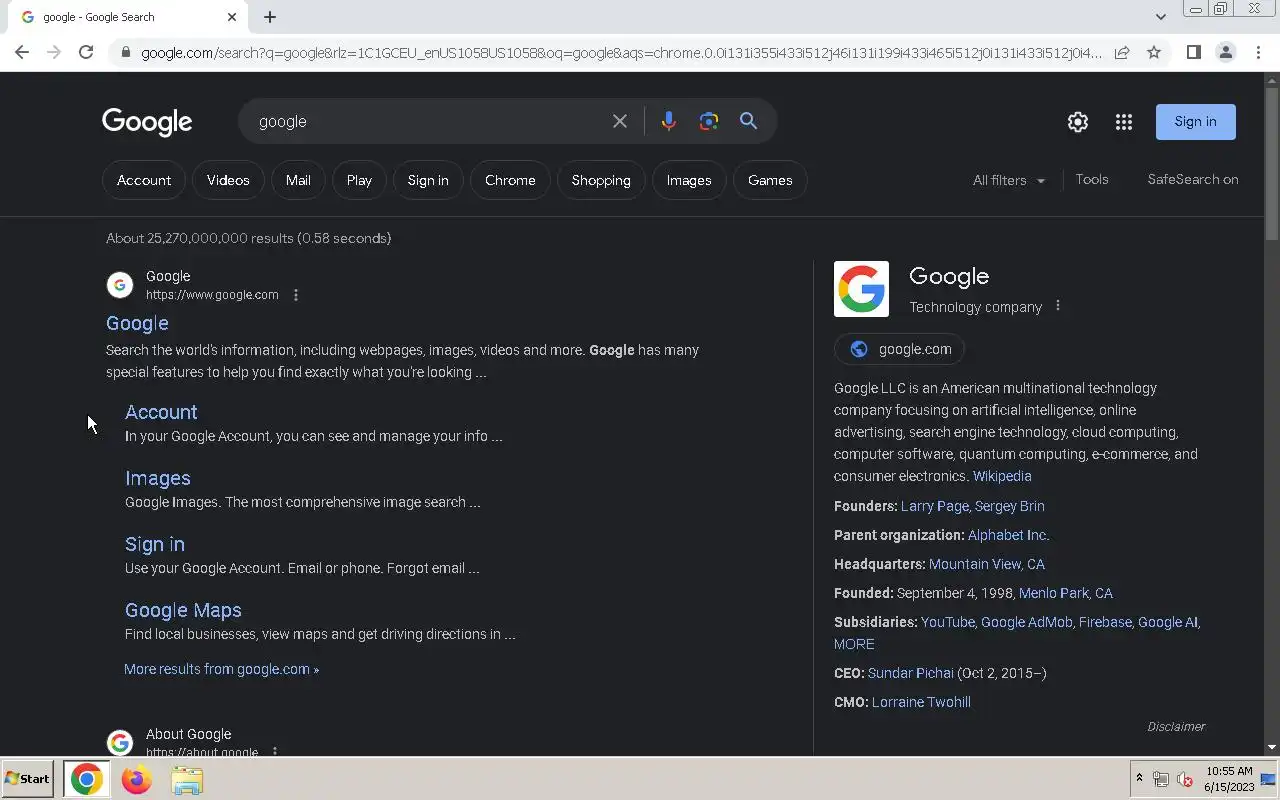
Task: Click Google logo in knowledge panel
Action: point(861,289)
